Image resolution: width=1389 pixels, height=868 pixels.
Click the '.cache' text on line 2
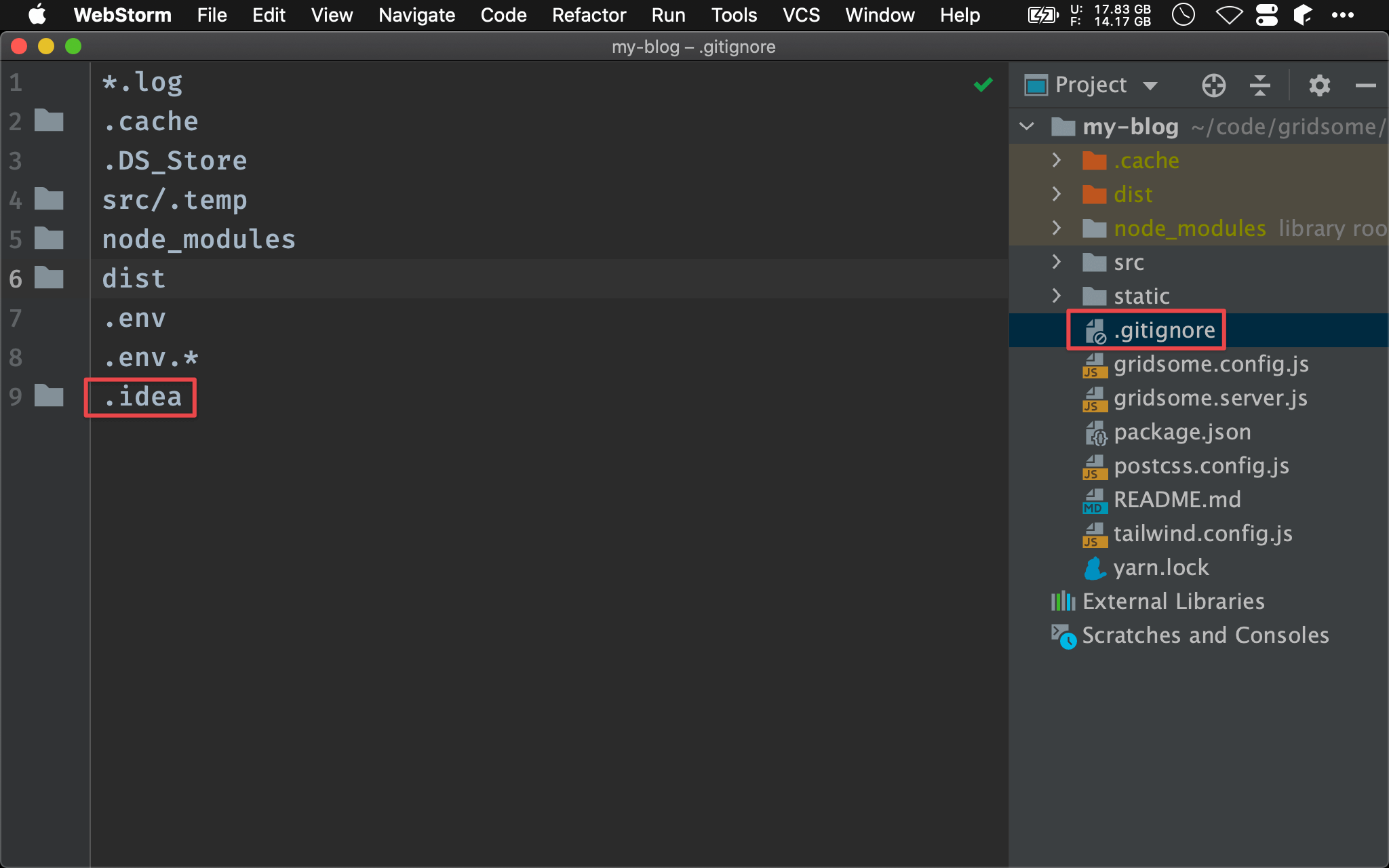[151, 121]
